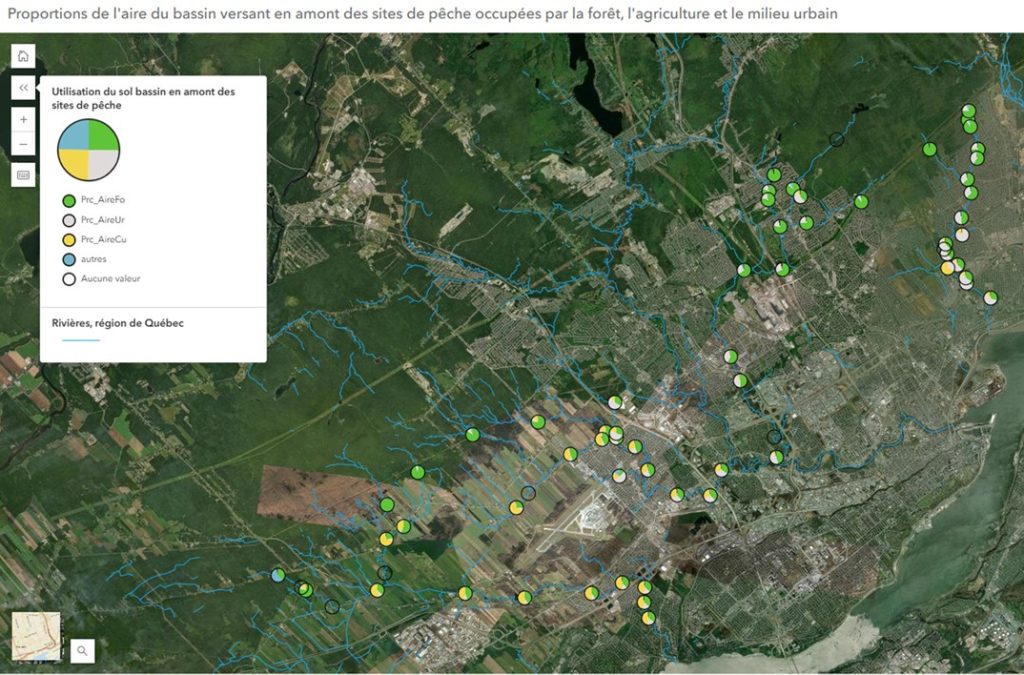Switch basemap using the street map thumbnail
Screen dimensions: 1024x675
36,637
